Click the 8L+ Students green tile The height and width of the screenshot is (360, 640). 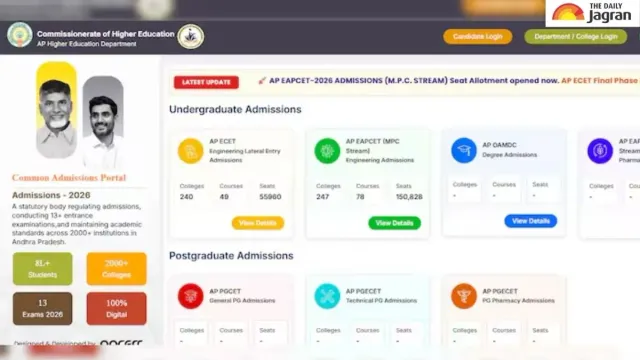coord(42,269)
